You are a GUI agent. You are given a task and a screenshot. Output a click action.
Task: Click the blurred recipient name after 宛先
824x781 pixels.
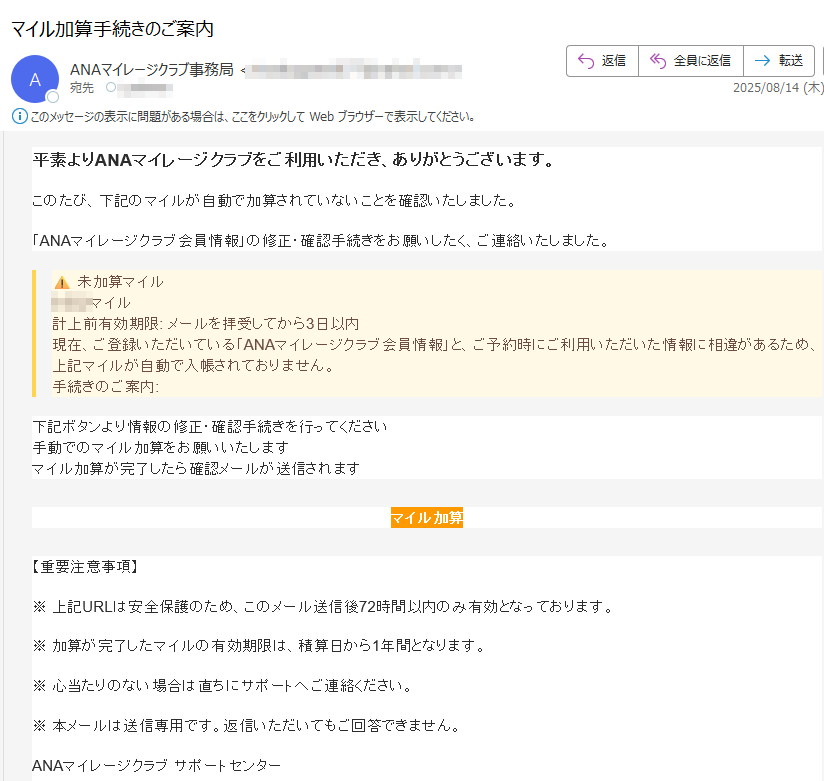click(146, 88)
